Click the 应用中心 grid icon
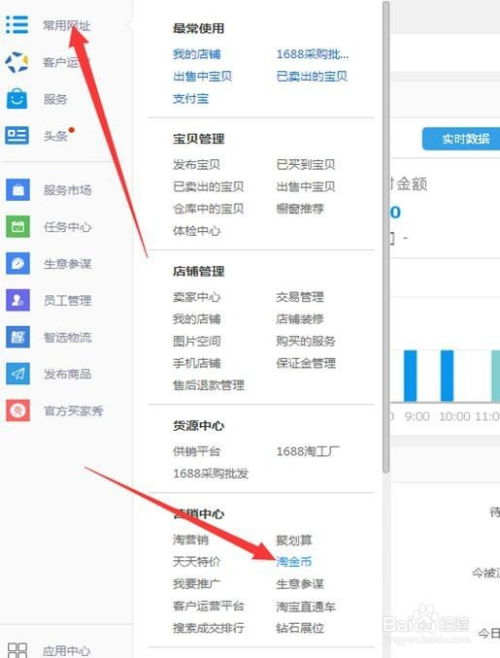 pyautogui.click(x=17, y=650)
